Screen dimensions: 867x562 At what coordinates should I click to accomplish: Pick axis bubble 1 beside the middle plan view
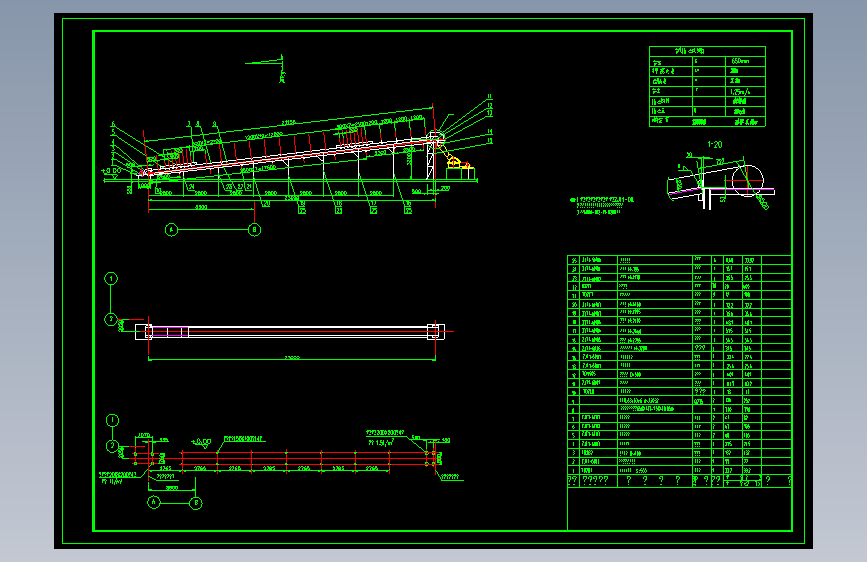[x=111, y=278]
